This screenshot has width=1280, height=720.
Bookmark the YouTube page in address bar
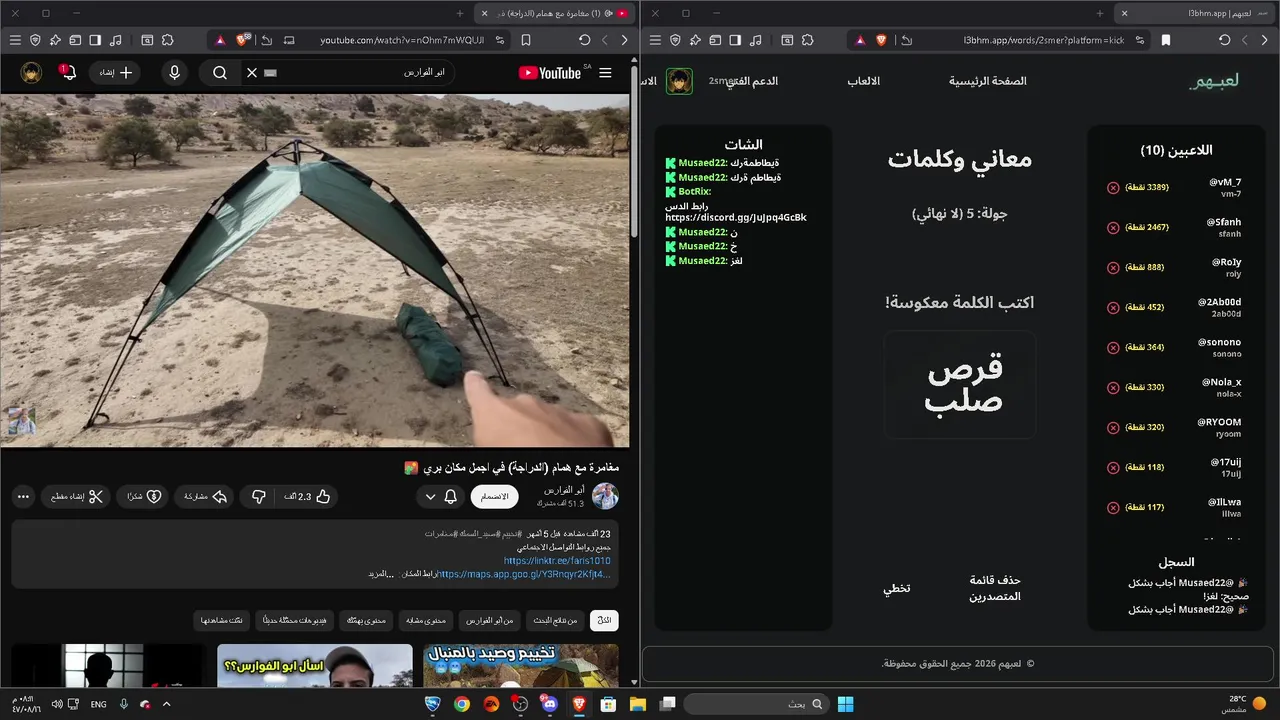pos(526,40)
